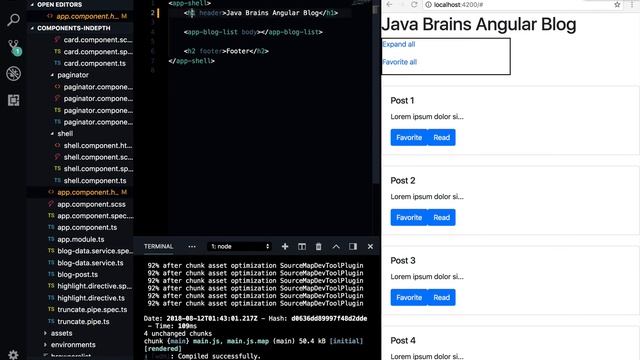Kill terminal with trash icon
The image size is (640, 360).
(x=318, y=247)
